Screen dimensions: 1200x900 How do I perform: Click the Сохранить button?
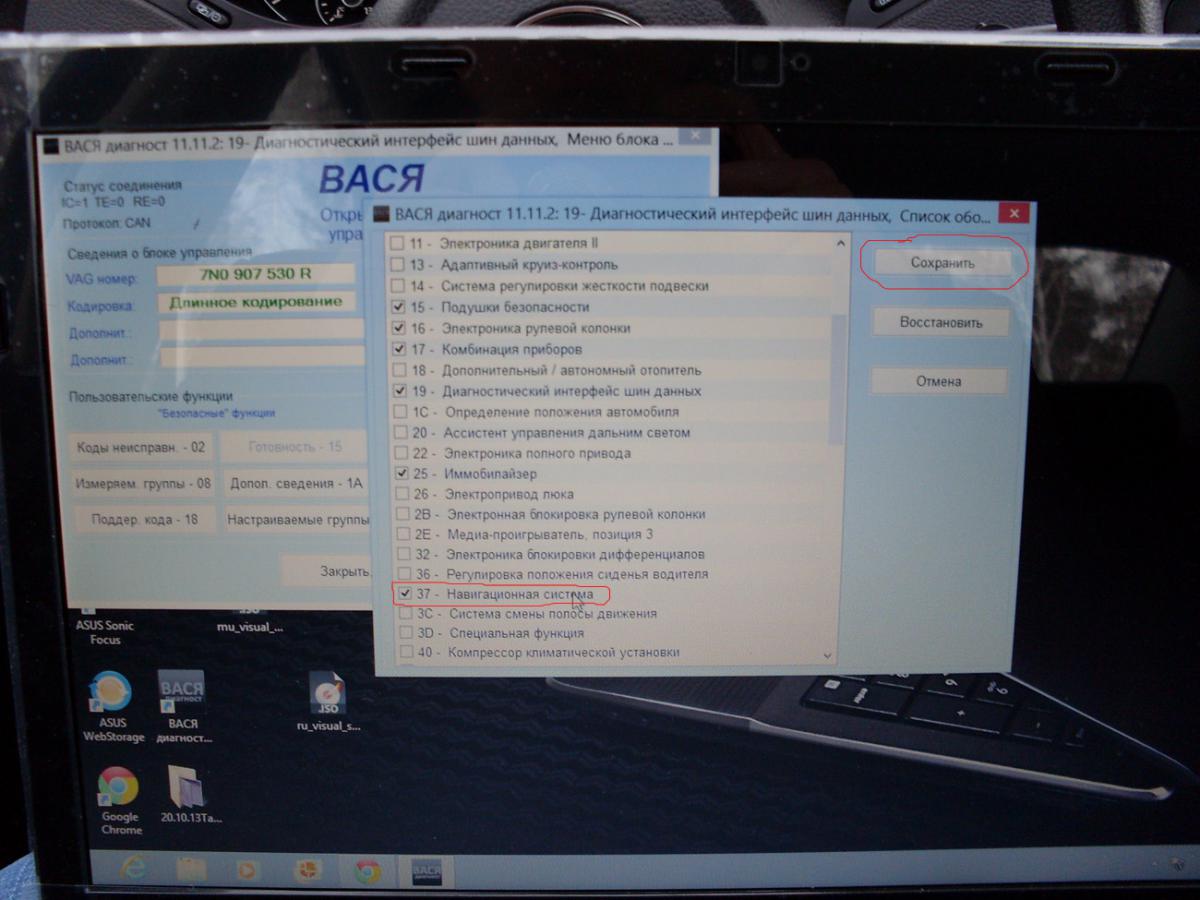942,263
